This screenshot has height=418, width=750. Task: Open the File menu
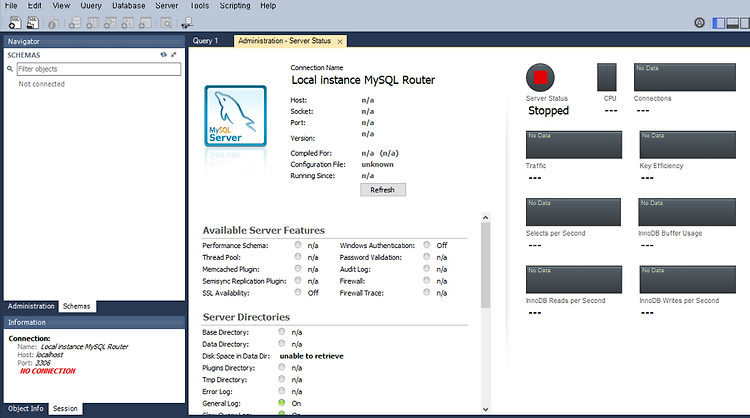point(11,6)
